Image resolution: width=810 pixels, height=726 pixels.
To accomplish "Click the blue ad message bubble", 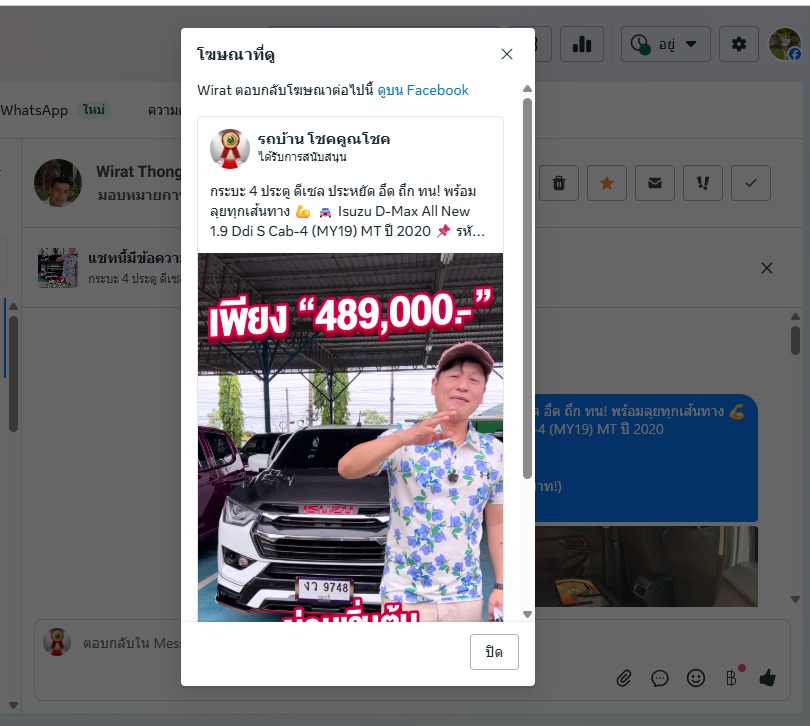I will pyautogui.click(x=646, y=458).
